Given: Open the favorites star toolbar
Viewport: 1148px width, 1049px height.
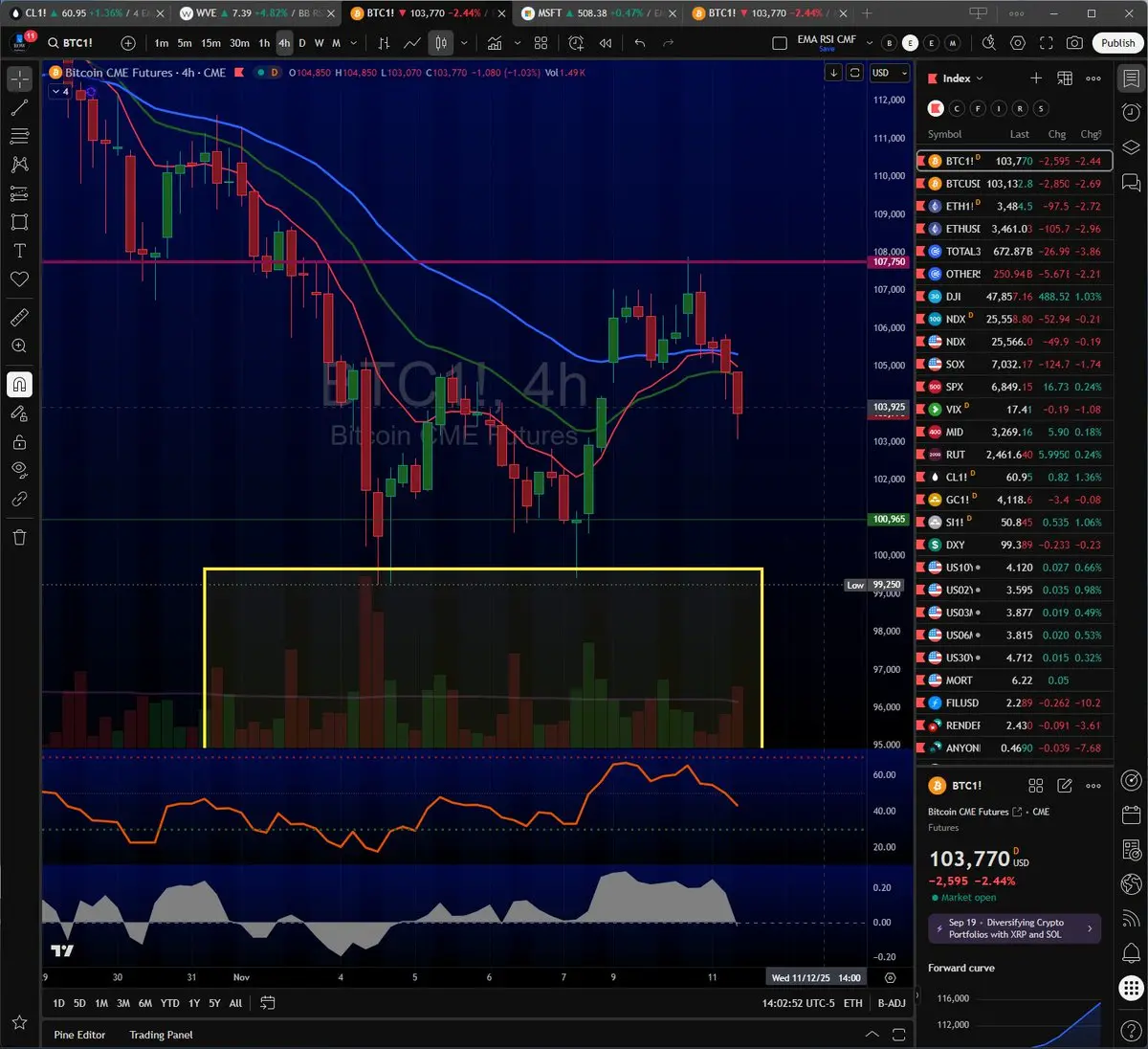Looking at the screenshot, I should point(19,1023).
